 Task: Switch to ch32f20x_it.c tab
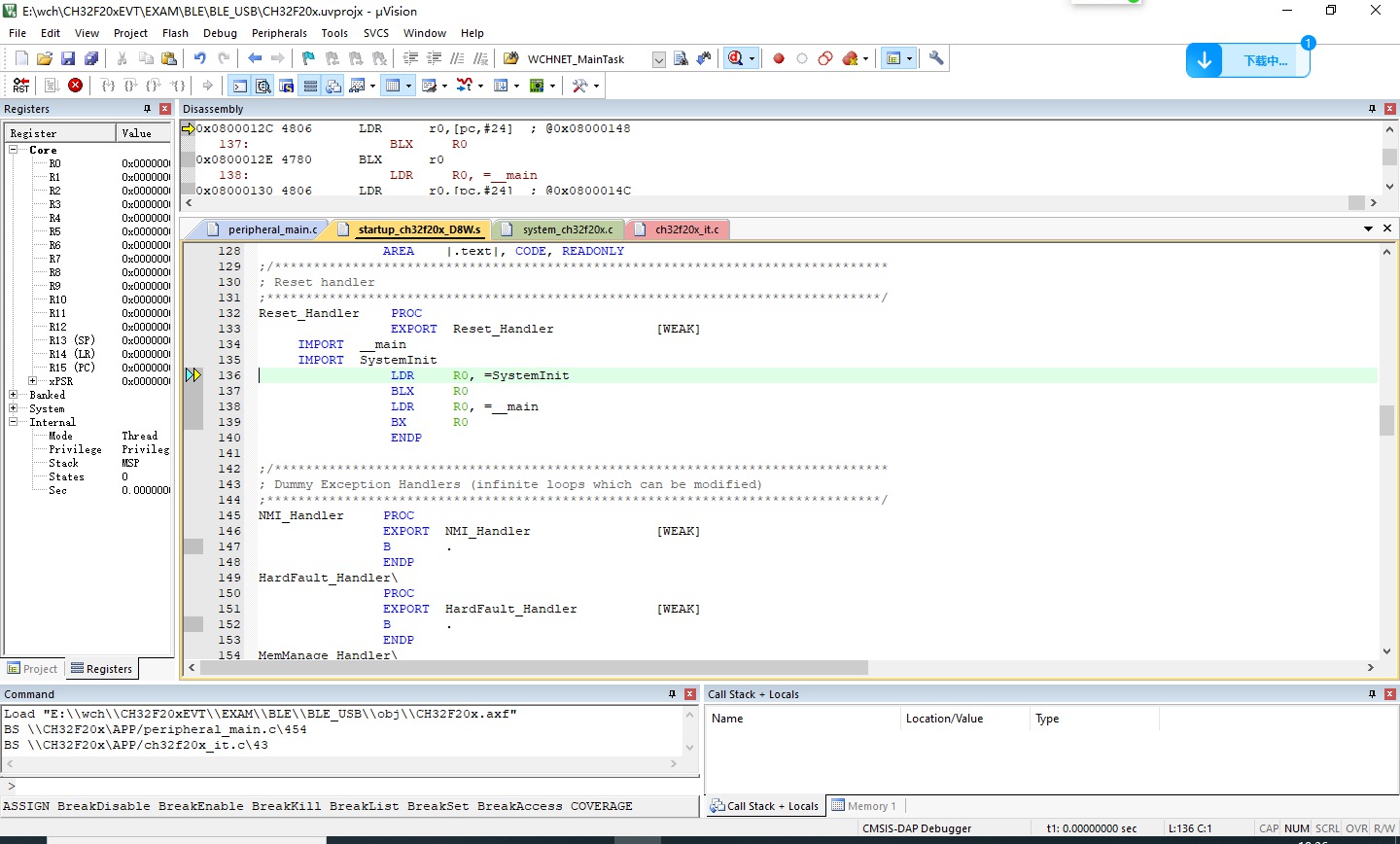686,229
